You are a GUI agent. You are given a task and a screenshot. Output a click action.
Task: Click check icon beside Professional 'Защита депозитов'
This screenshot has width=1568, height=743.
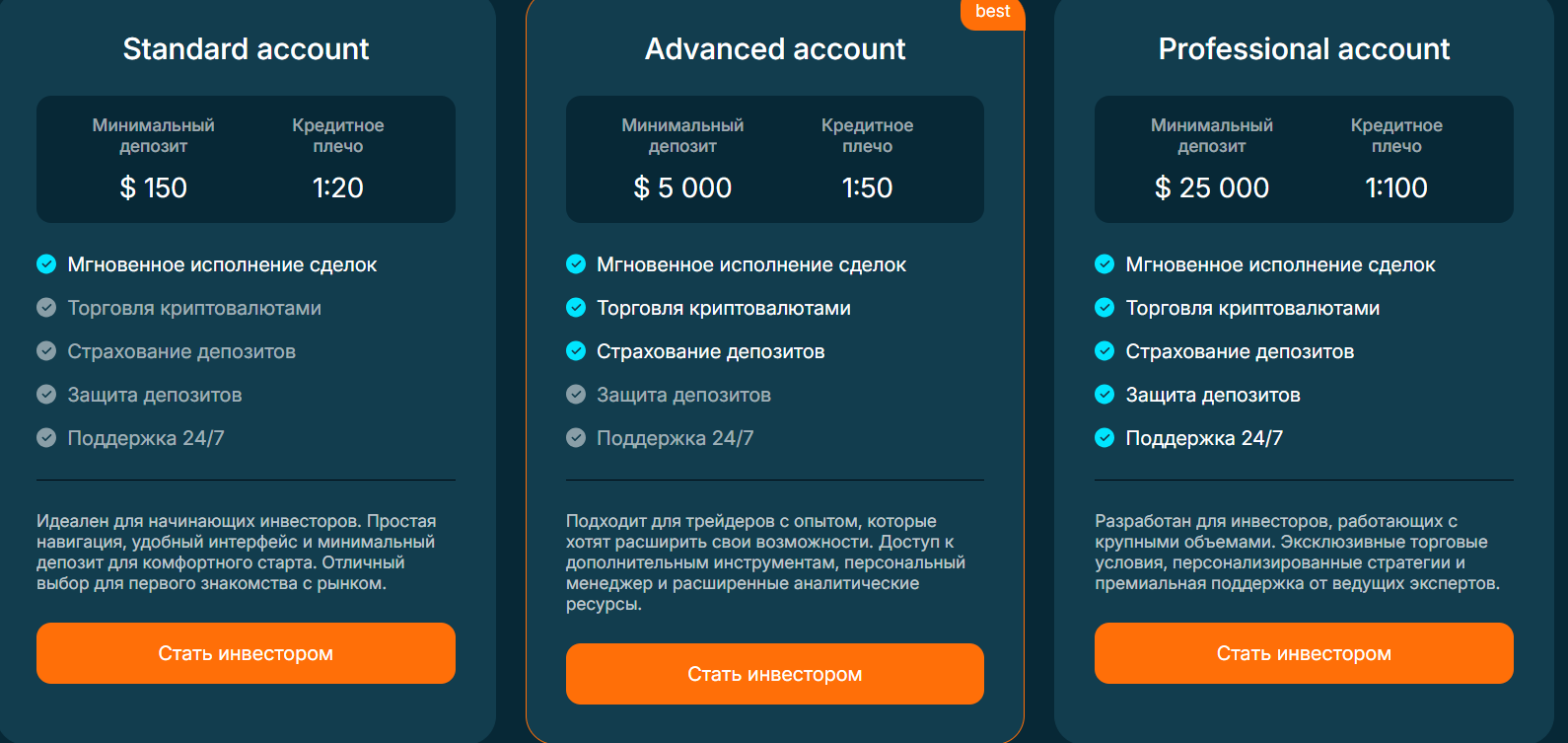click(1105, 394)
